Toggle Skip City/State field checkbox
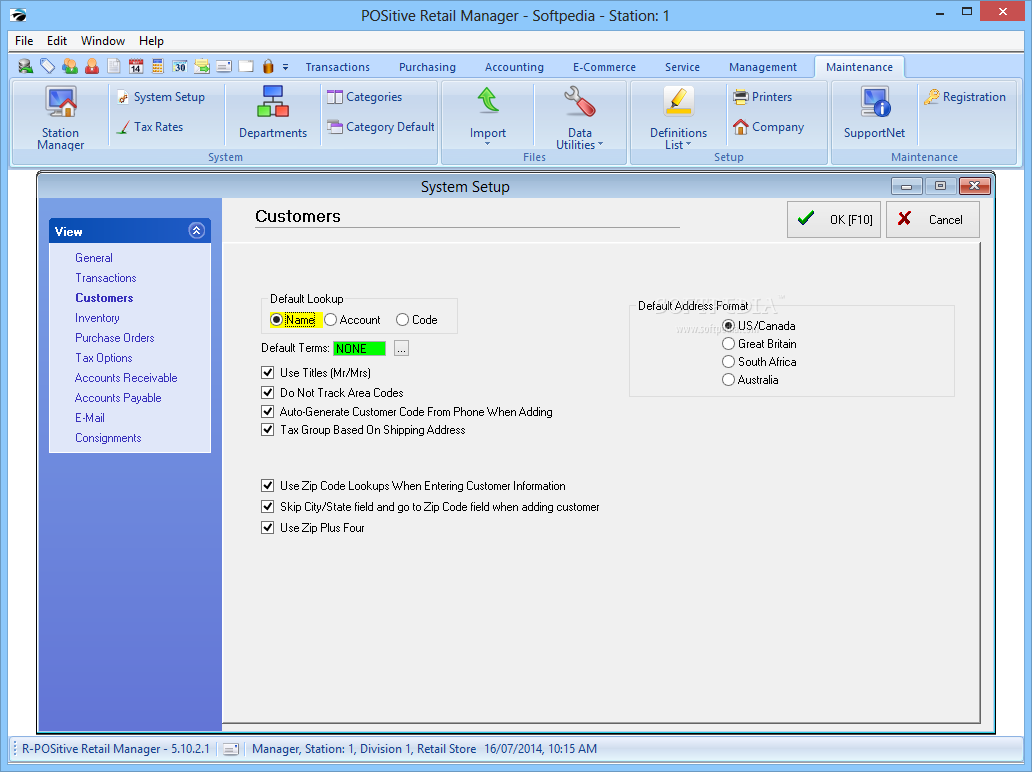 (267, 507)
